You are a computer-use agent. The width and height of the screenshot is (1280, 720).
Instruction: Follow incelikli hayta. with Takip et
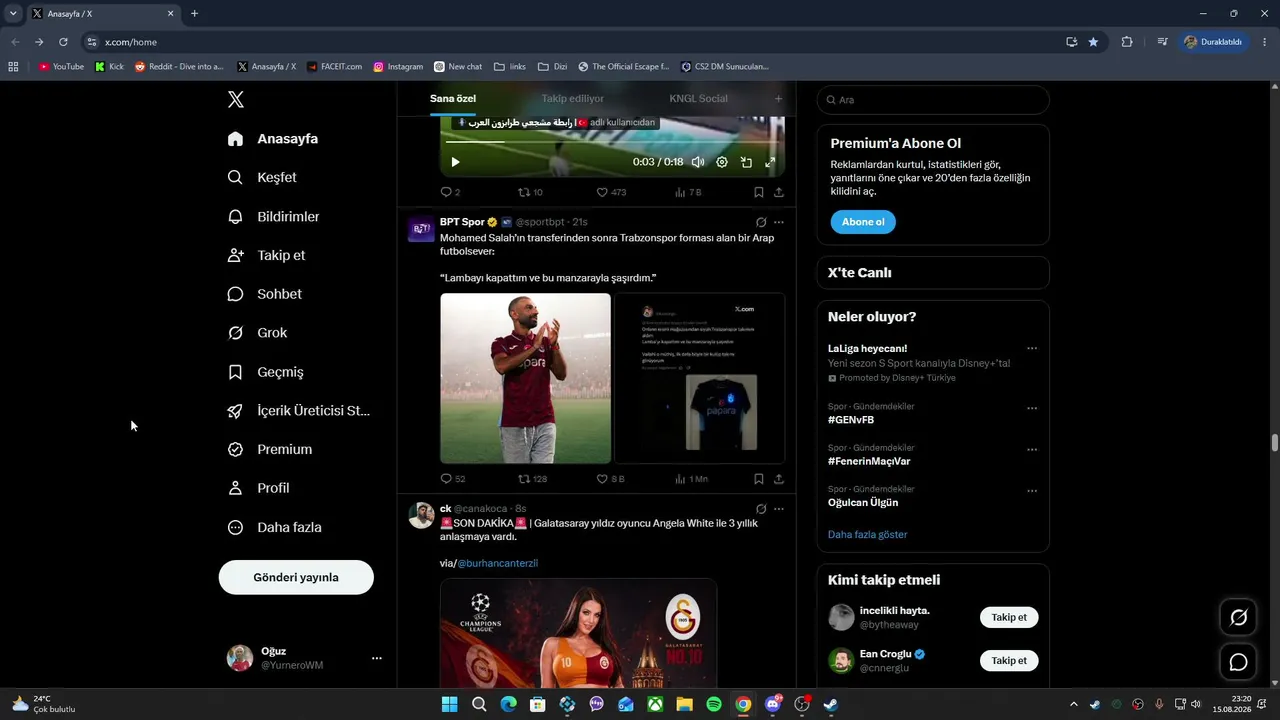(1009, 617)
